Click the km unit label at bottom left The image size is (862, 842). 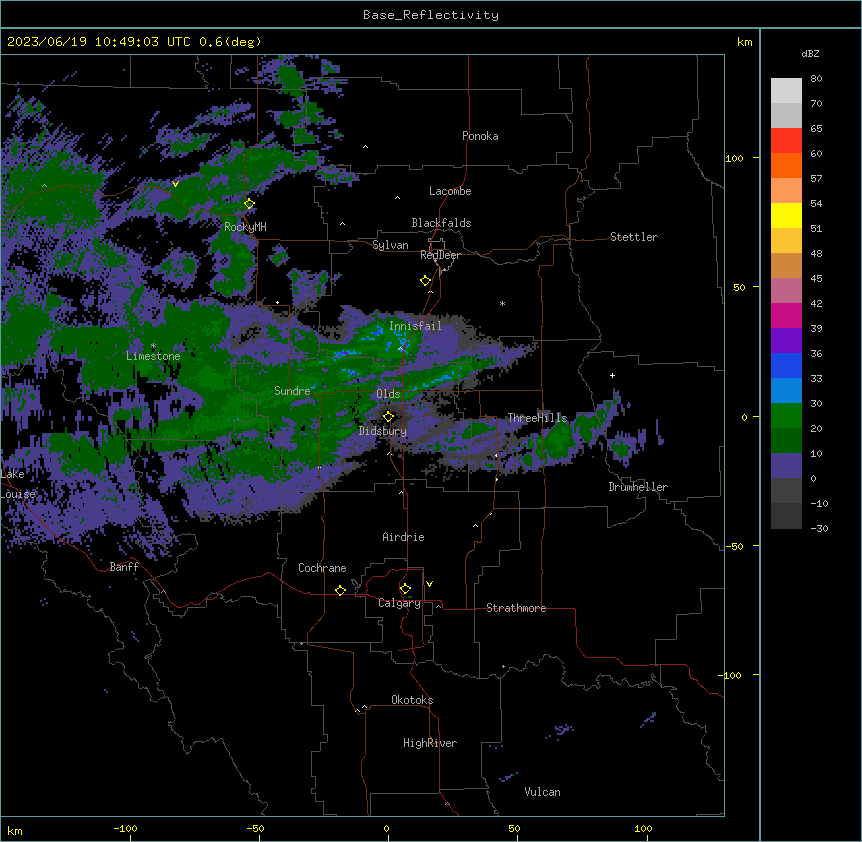coord(15,830)
